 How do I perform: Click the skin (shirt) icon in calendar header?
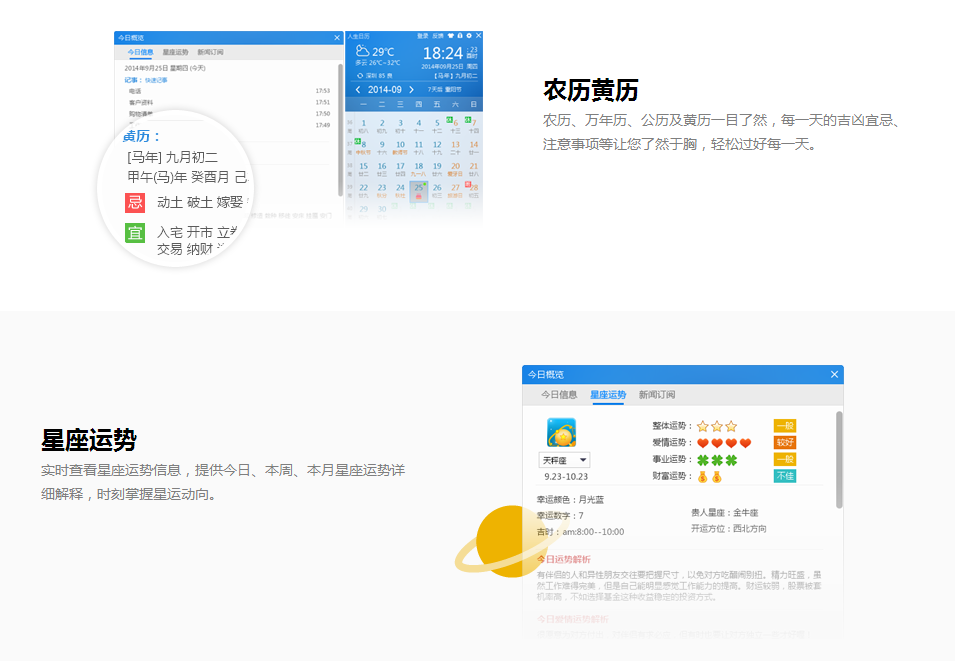(x=449, y=35)
